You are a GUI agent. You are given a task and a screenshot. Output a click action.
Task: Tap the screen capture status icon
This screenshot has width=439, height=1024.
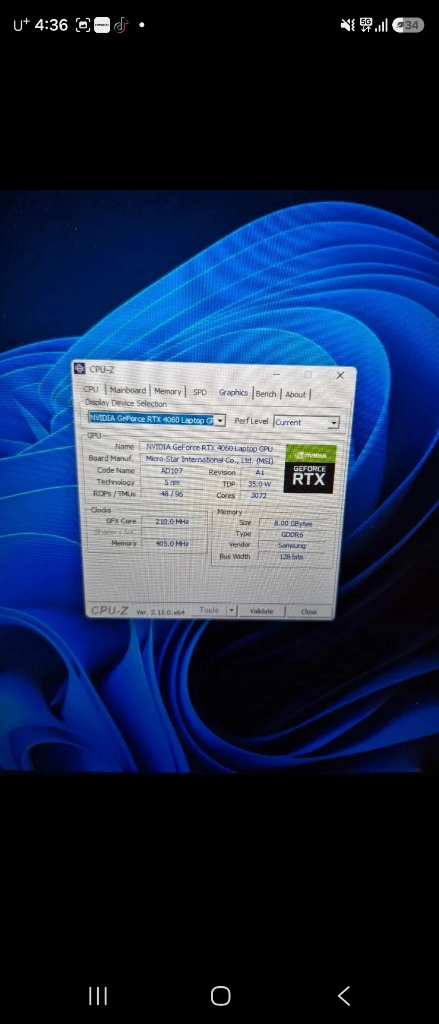(x=83, y=25)
